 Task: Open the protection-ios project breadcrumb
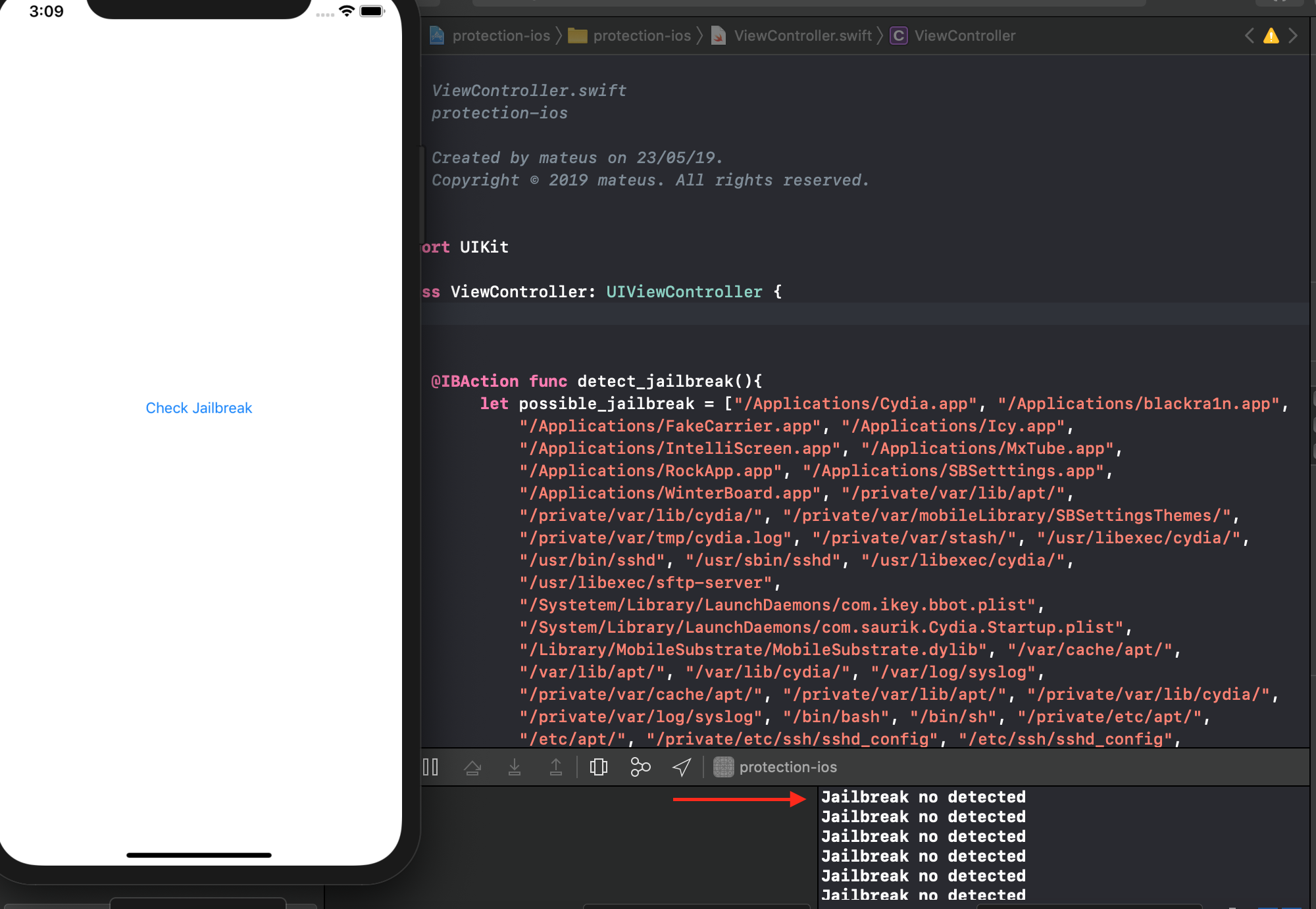(500, 36)
